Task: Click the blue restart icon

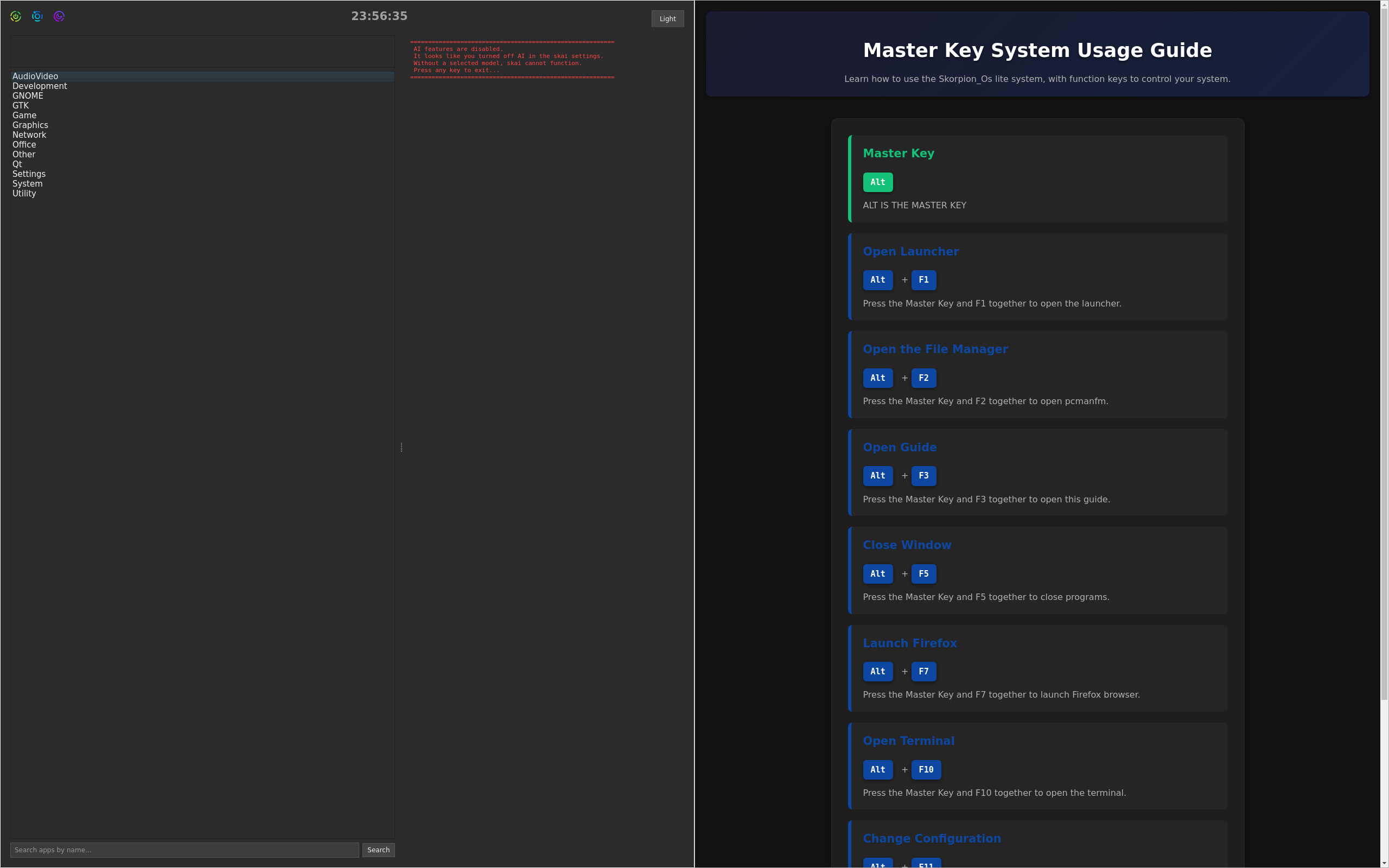Action: [37, 17]
